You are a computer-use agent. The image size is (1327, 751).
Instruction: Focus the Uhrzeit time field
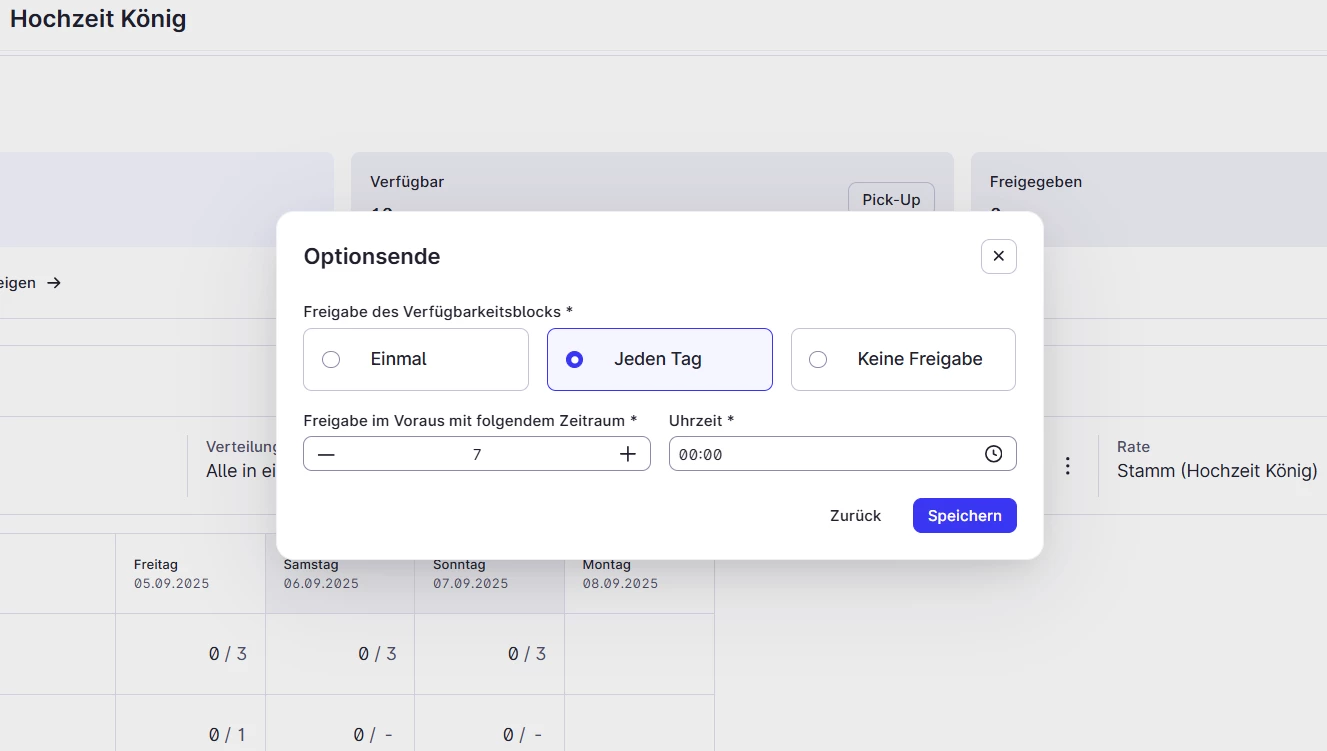pos(820,454)
